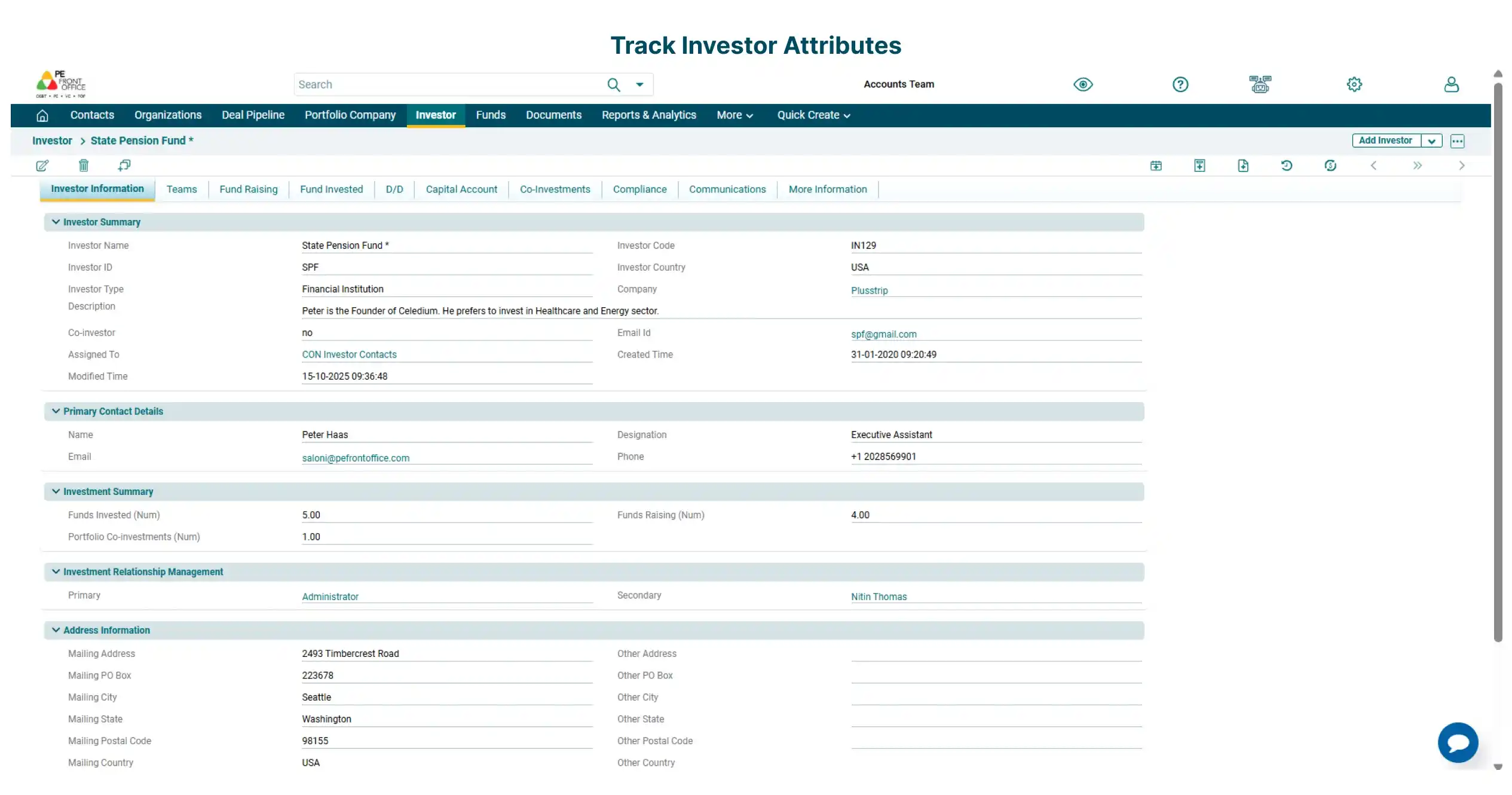This screenshot has width=1512, height=795.
Task: Open the Add Investor dropdown arrow
Action: (x=1431, y=140)
